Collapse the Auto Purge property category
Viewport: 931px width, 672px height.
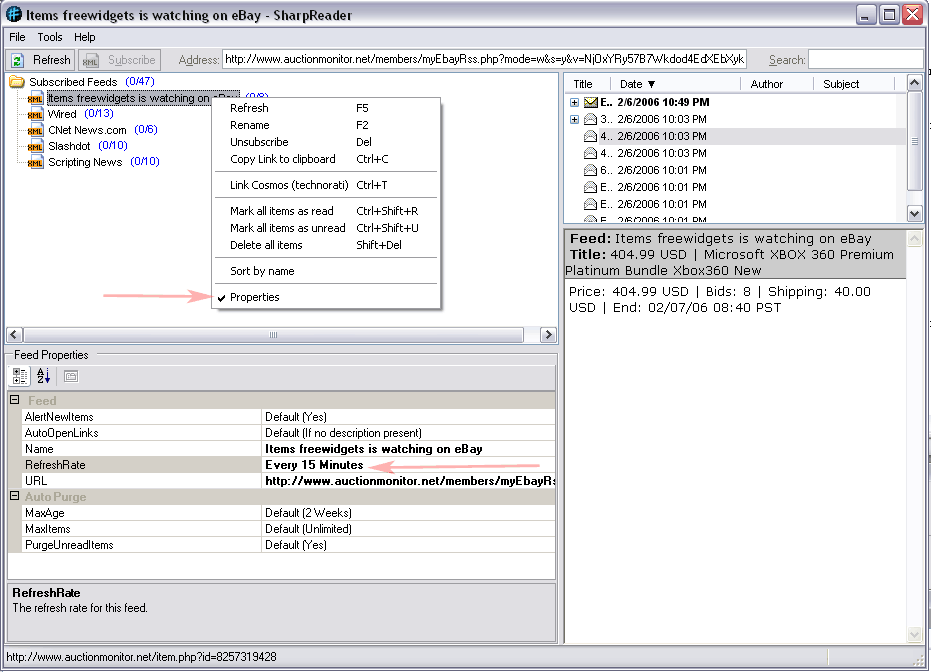pos(15,497)
